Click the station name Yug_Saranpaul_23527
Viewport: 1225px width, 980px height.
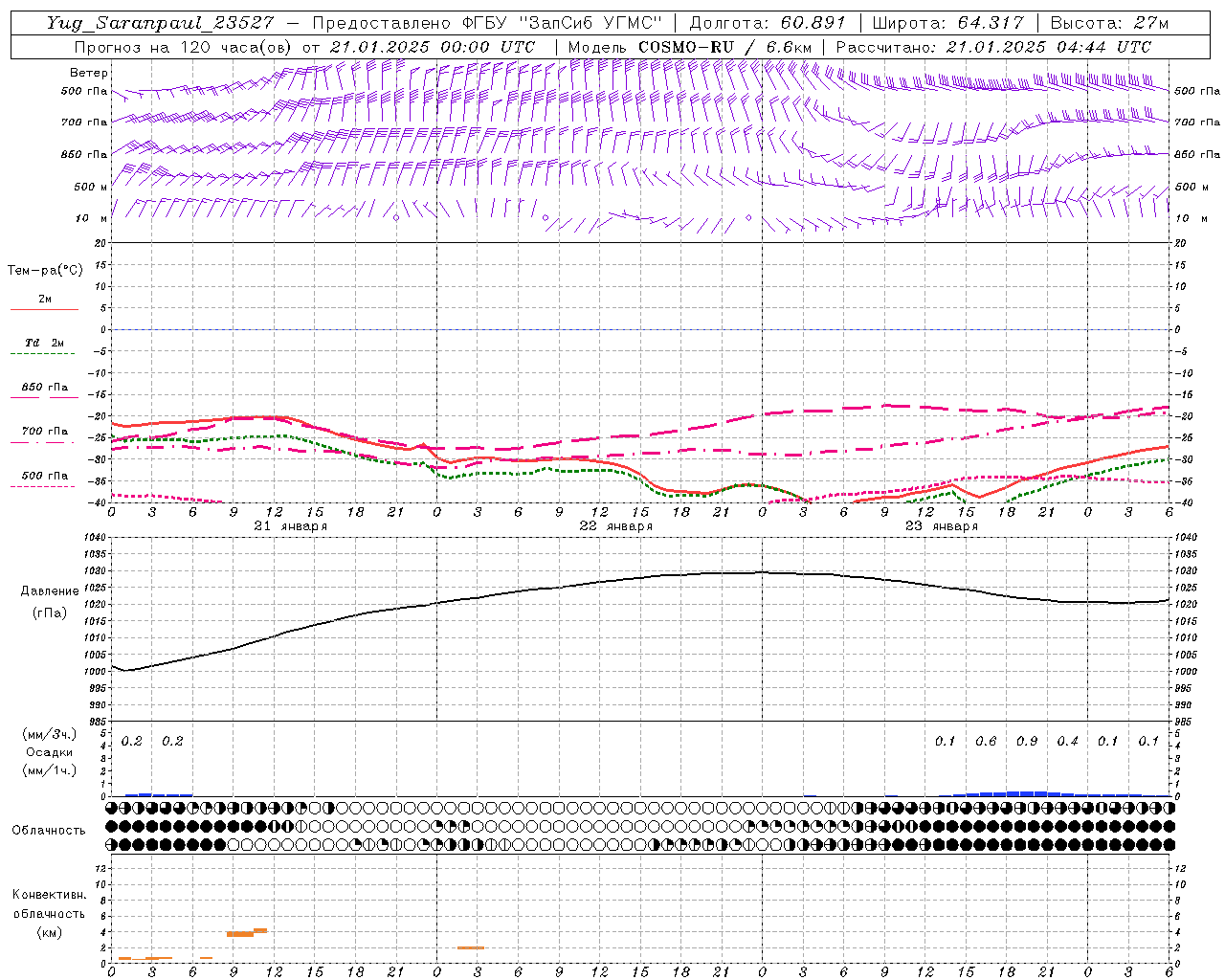click(x=160, y=23)
